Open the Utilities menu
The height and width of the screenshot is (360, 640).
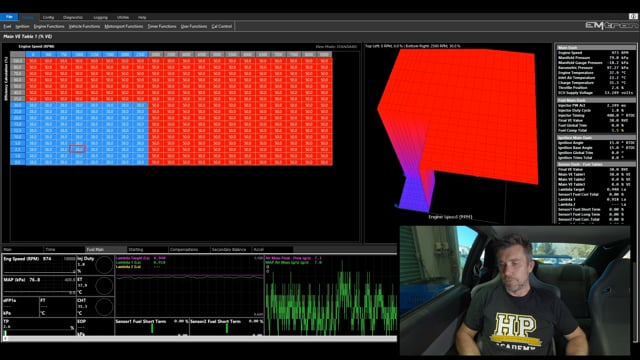(123, 17)
